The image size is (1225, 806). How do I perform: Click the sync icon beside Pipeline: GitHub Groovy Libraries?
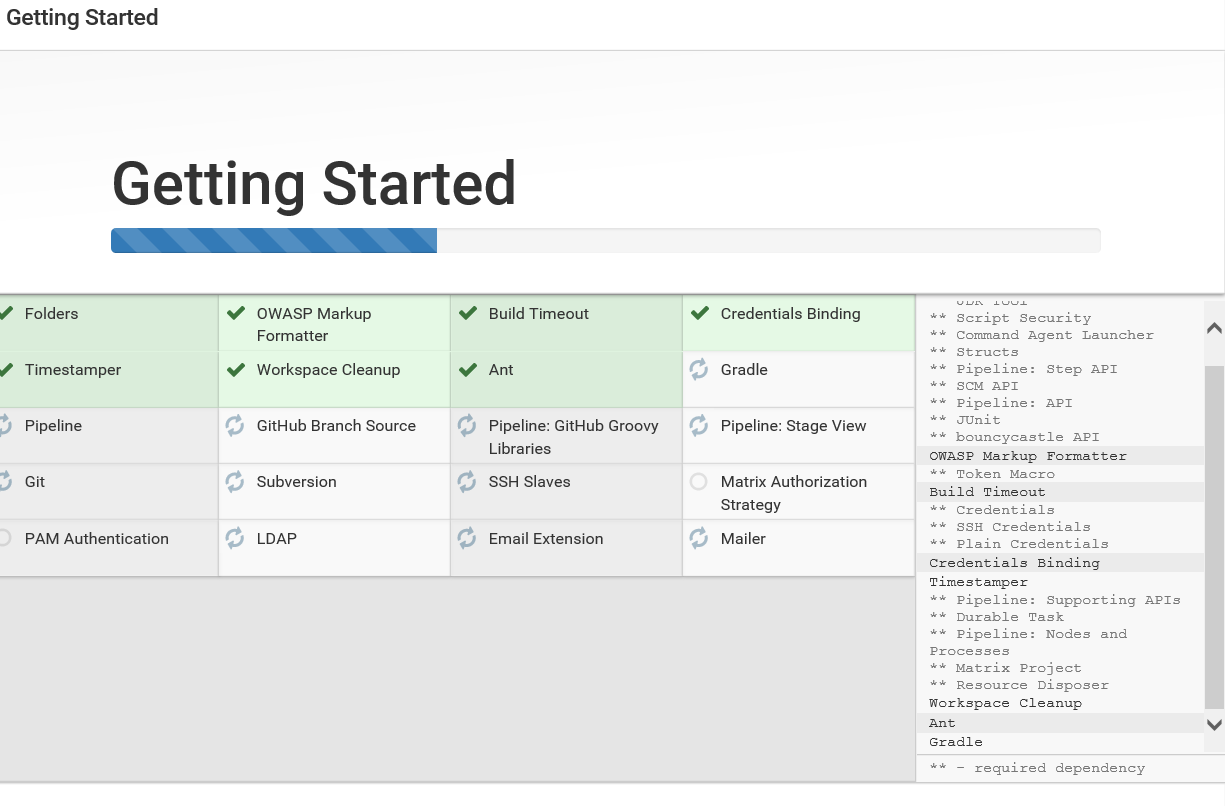tap(467, 425)
